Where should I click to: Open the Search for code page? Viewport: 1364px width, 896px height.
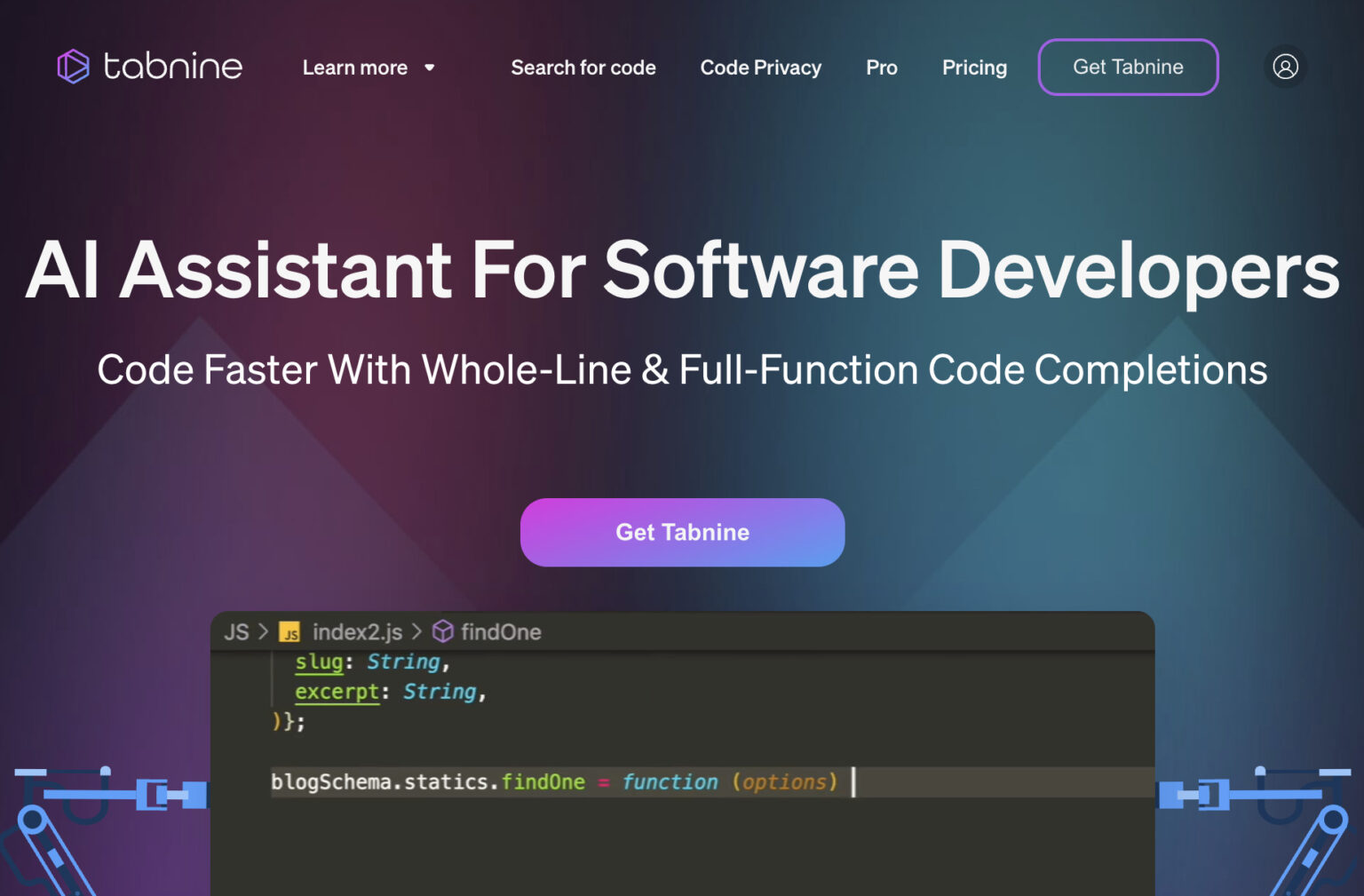(583, 67)
